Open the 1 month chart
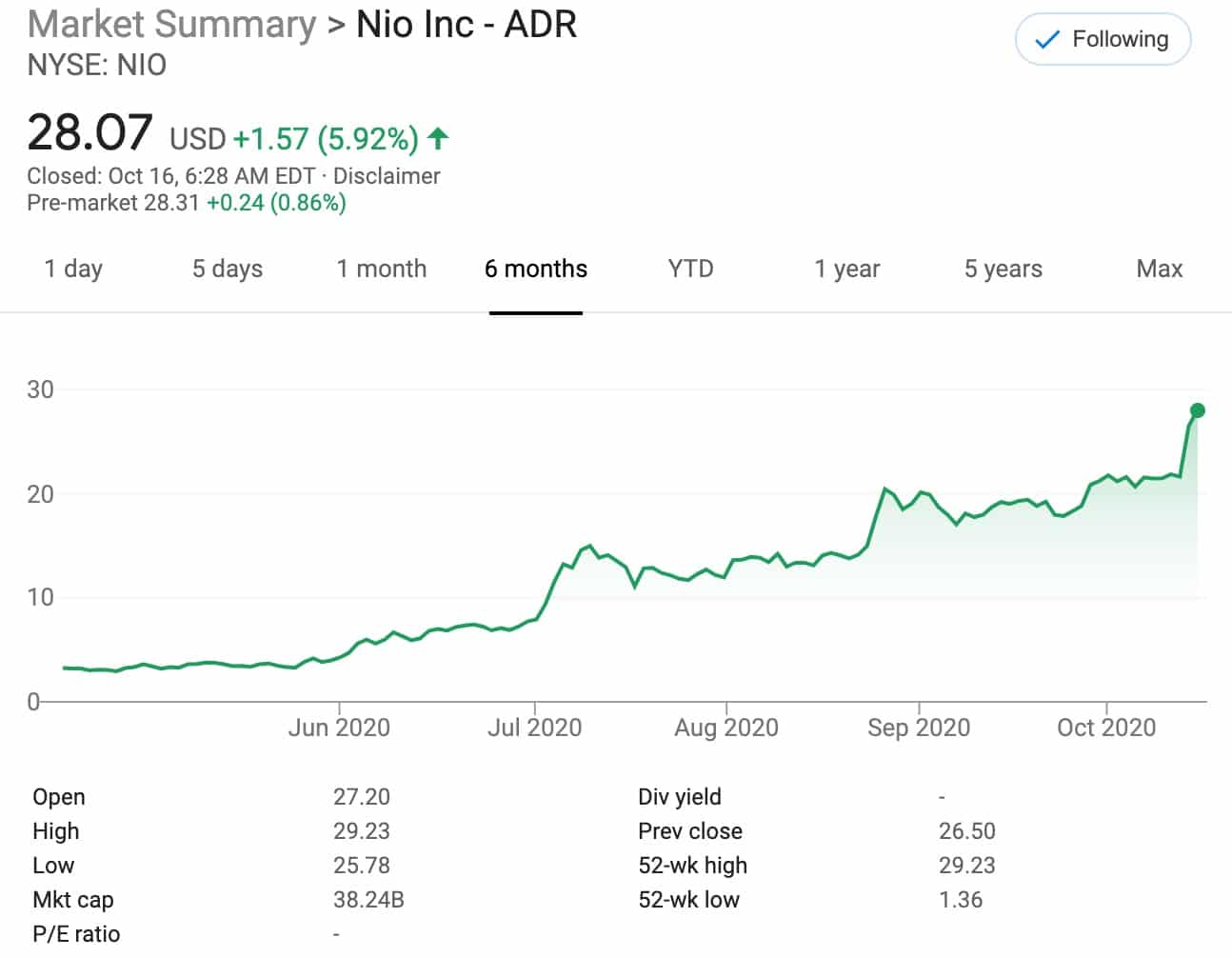 [x=381, y=269]
